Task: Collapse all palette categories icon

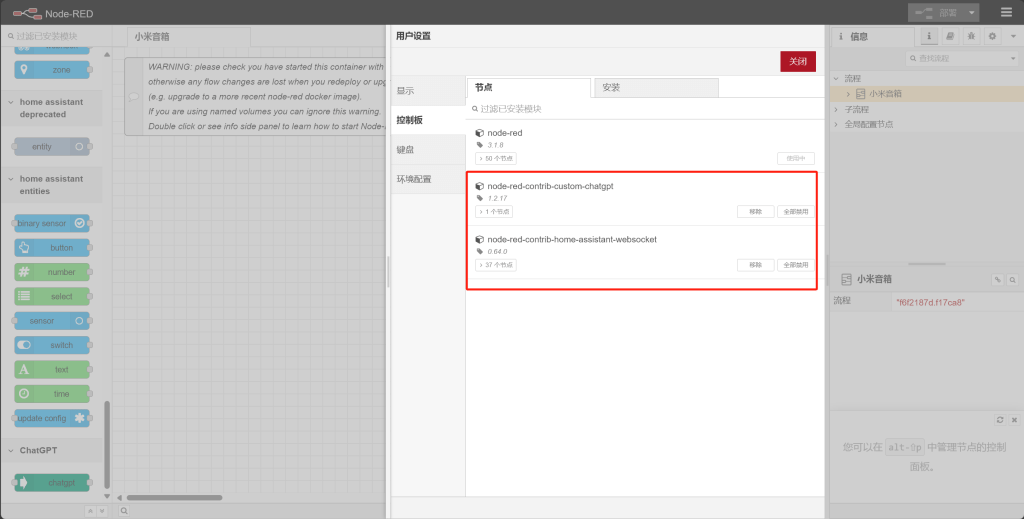Action: (91, 511)
